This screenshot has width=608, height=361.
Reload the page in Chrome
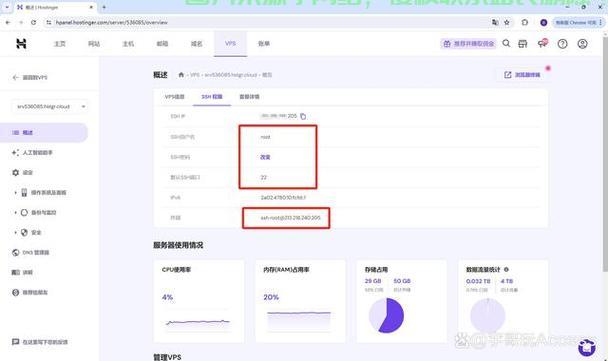pos(33,22)
